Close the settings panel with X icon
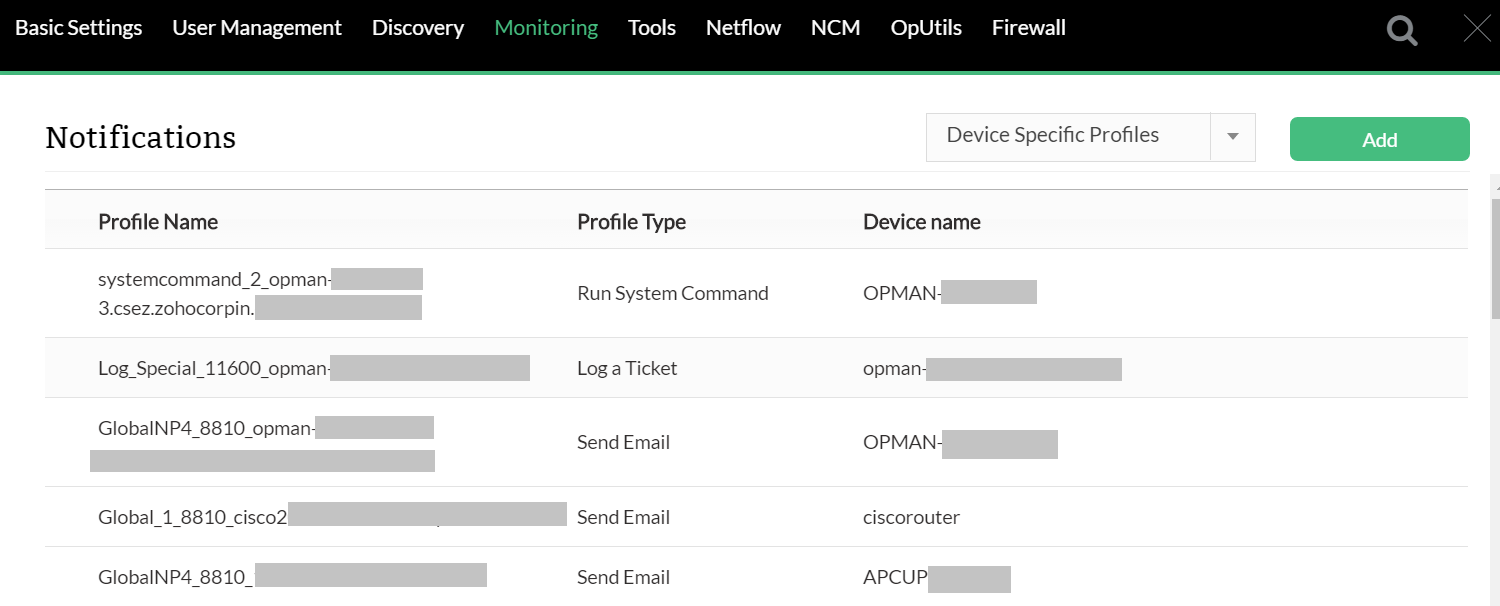The width and height of the screenshot is (1500, 606). (x=1477, y=29)
